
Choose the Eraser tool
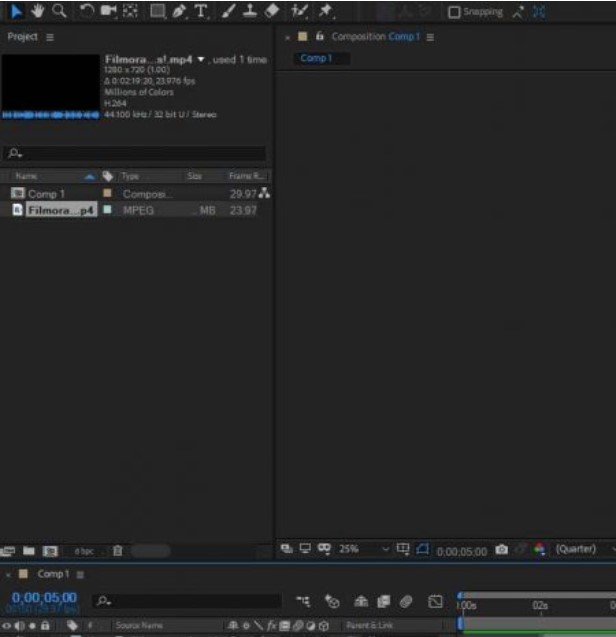pyautogui.click(x=271, y=11)
